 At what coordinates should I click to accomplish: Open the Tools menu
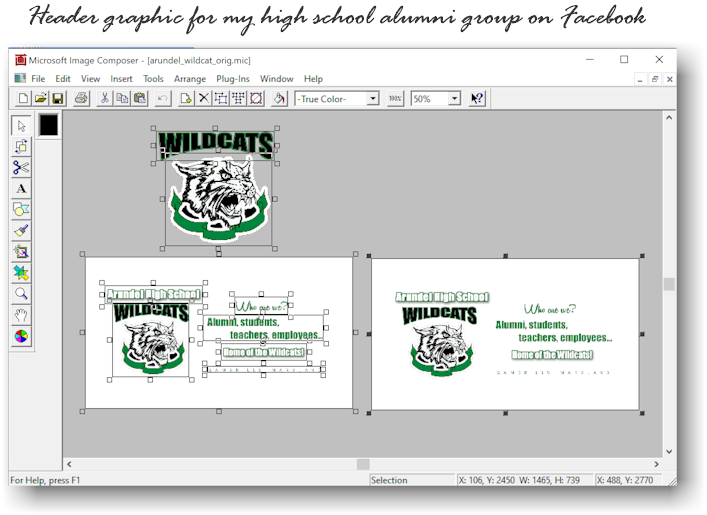click(153, 79)
